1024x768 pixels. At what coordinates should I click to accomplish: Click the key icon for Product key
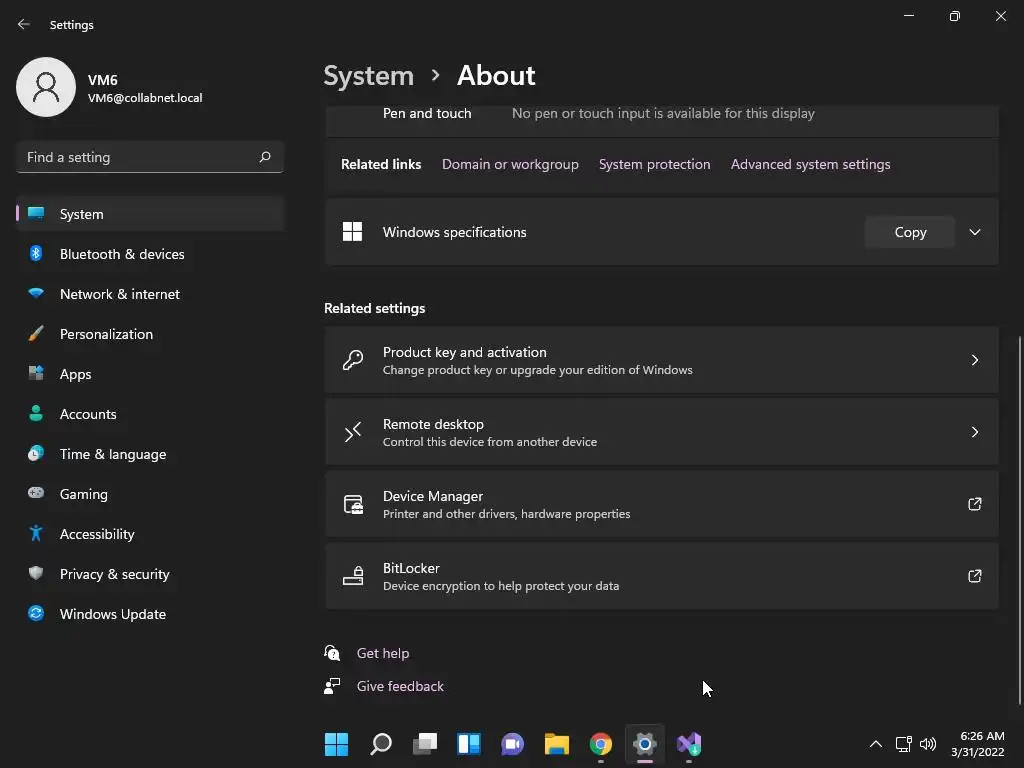click(x=353, y=360)
